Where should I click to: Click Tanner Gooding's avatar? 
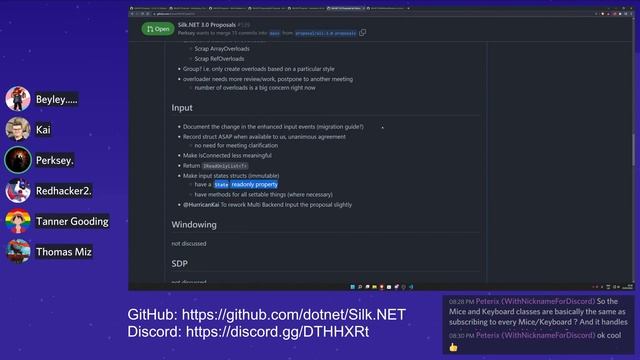[x=18, y=221]
